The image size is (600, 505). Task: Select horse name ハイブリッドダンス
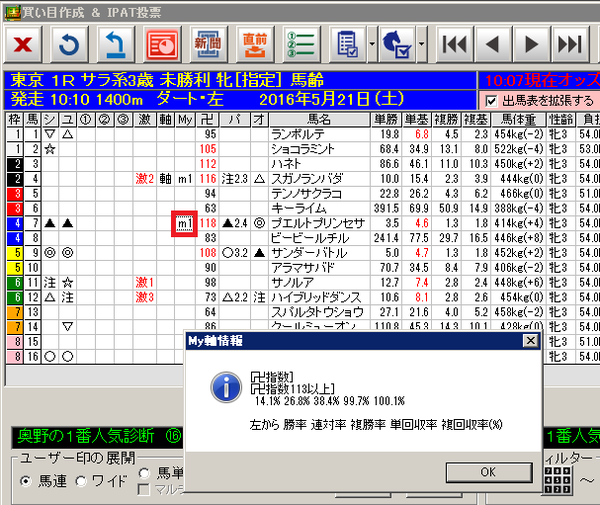[x=316, y=297]
